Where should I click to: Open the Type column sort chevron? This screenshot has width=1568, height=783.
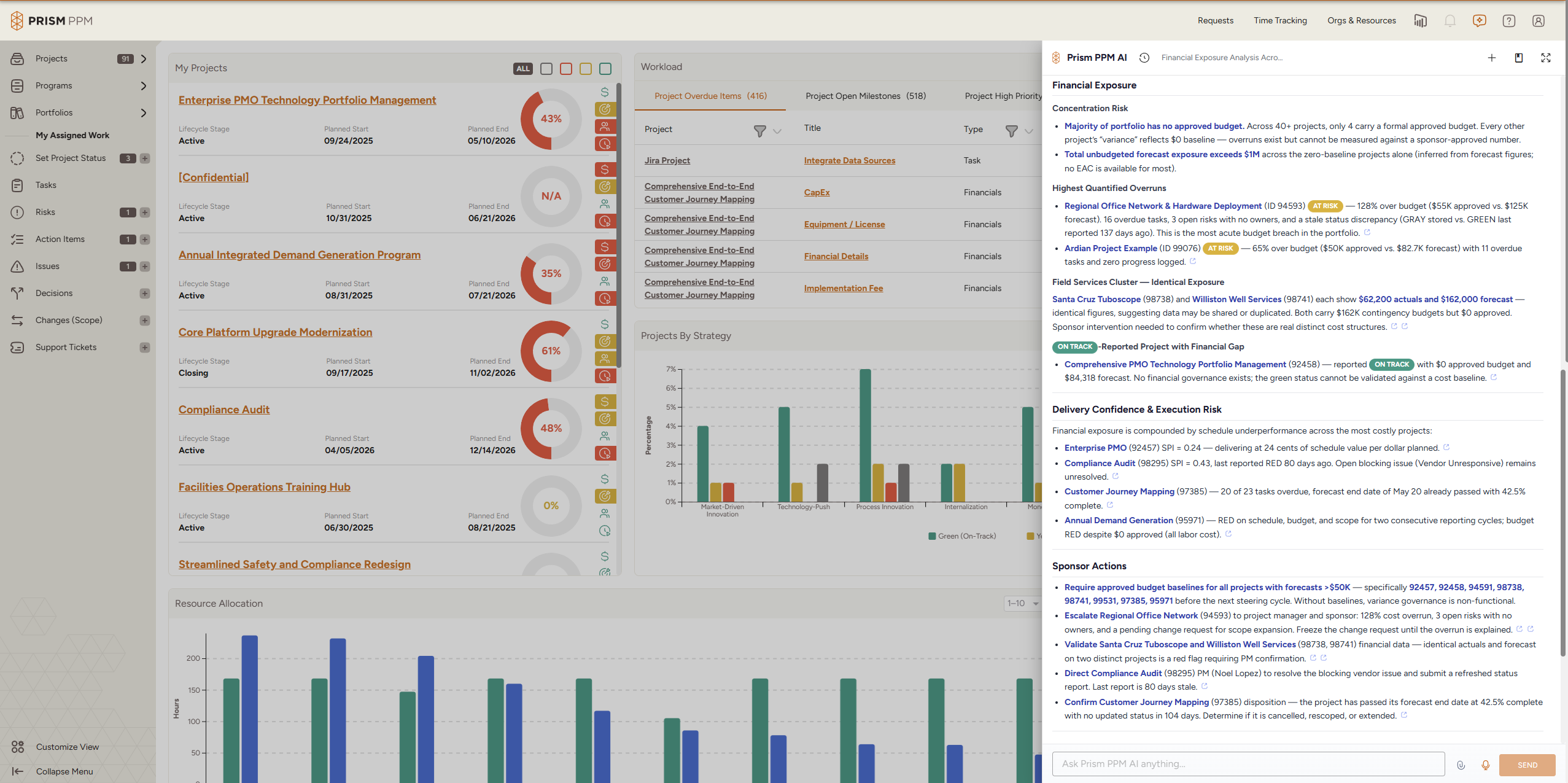[1029, 131]
